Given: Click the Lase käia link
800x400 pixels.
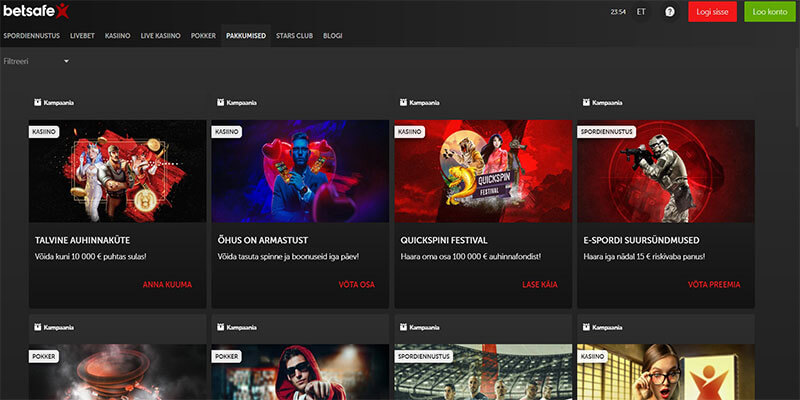Looking at the screenshot, I should pos(540,285).
